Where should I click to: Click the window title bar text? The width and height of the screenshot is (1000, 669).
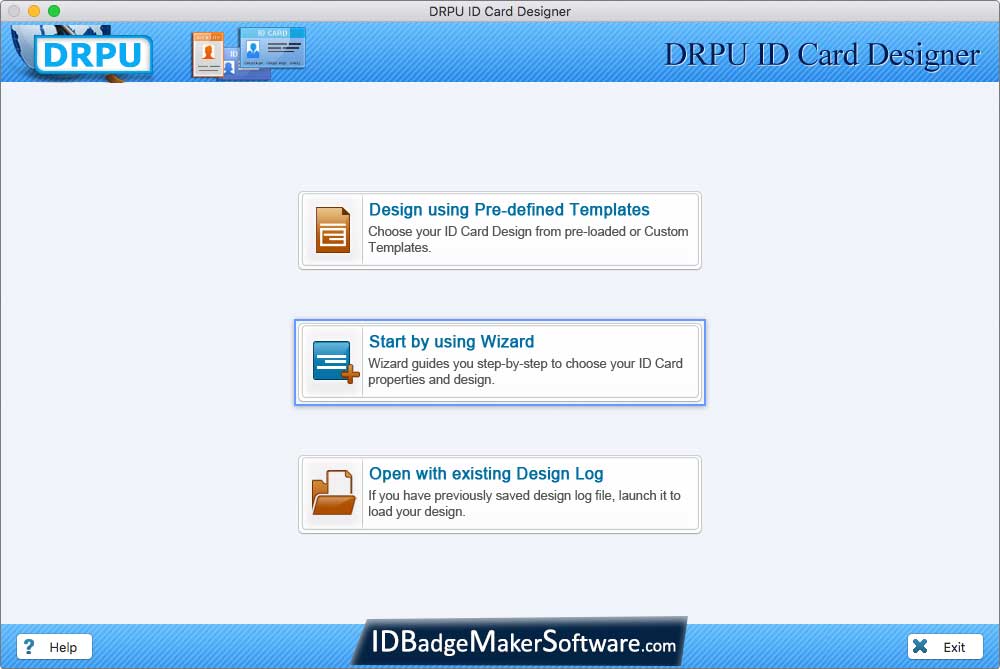500,11
